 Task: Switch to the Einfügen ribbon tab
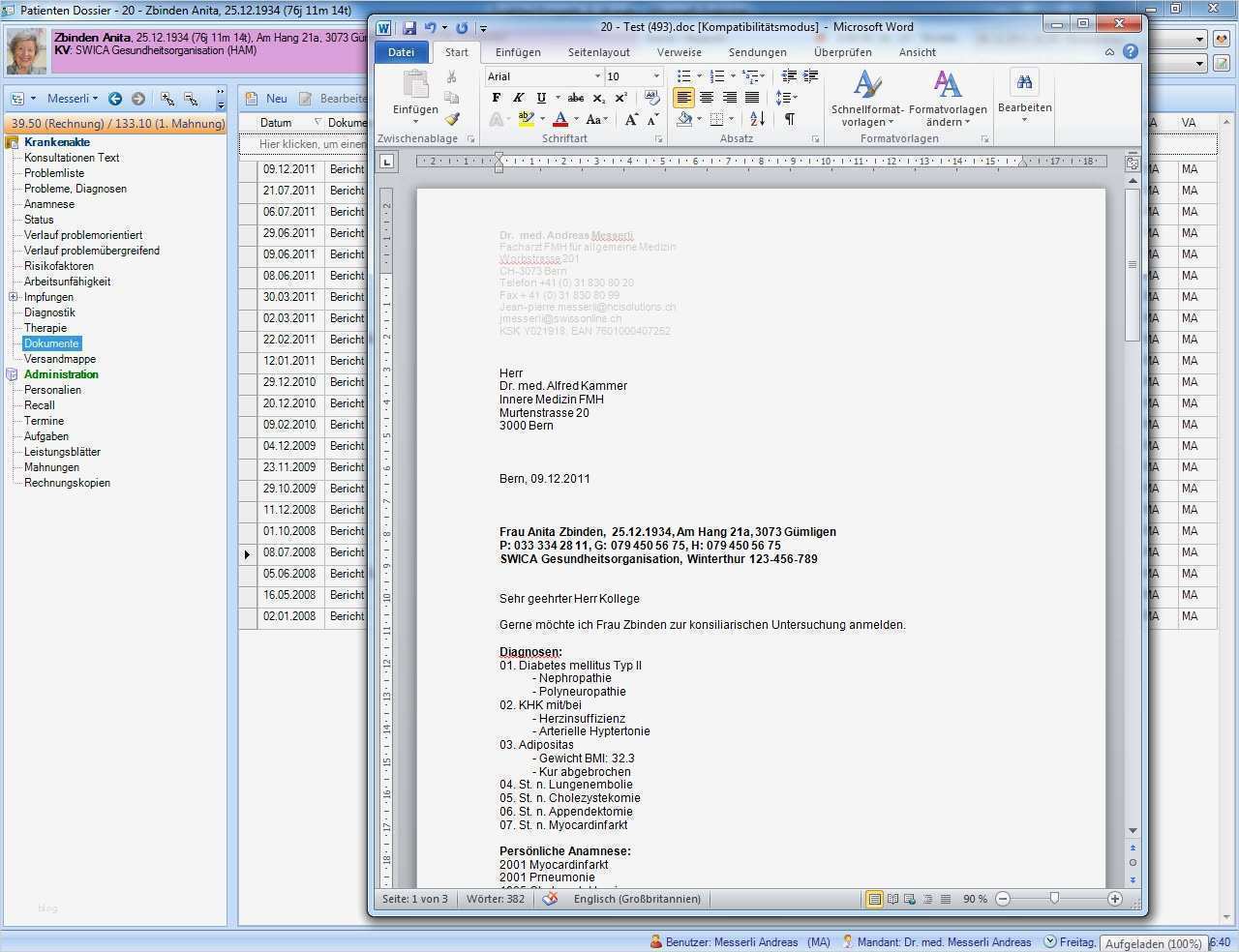518,52
